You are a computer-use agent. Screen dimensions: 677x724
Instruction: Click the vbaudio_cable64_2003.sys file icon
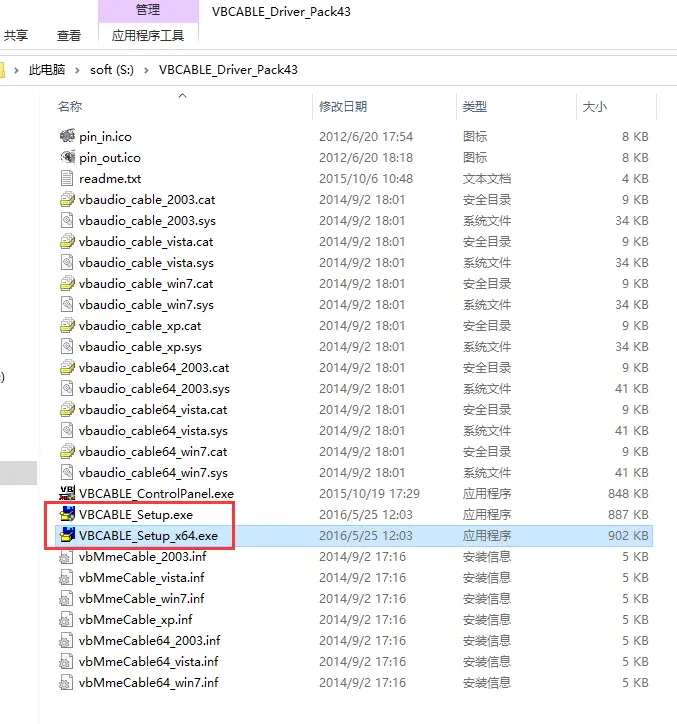coord(67,388)
